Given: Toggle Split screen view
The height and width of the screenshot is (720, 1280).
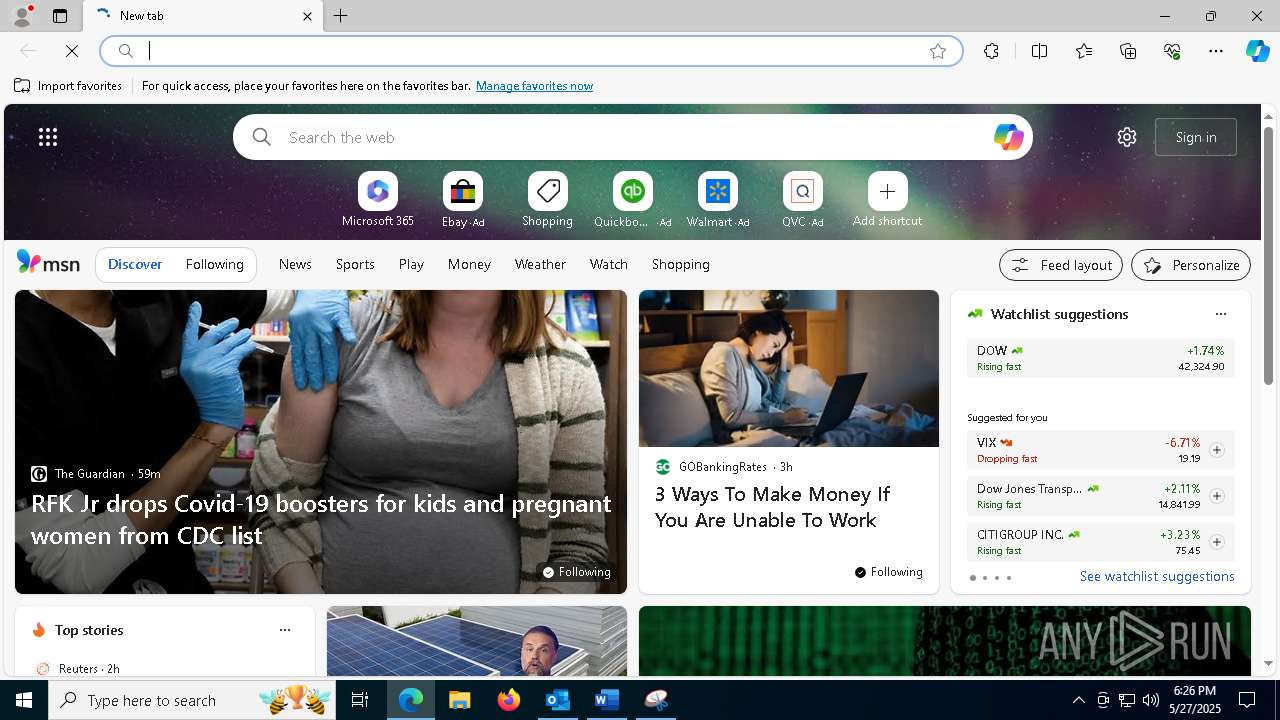Looking at the screenshot, I should 1039,51.
